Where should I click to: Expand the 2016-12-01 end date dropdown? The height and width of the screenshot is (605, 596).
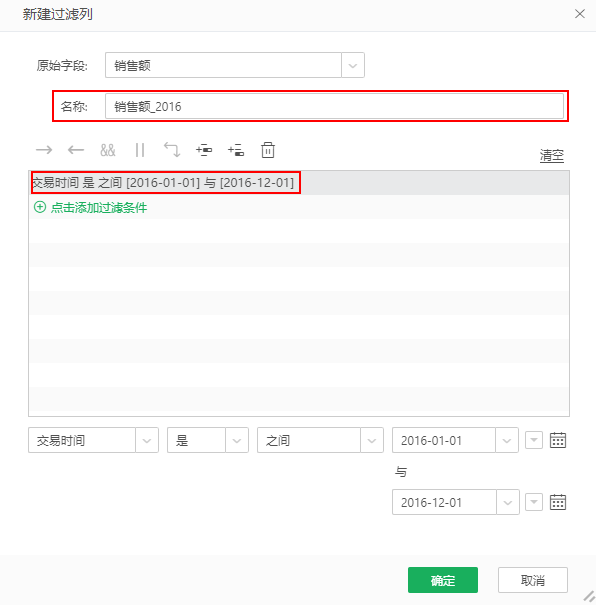508,502
